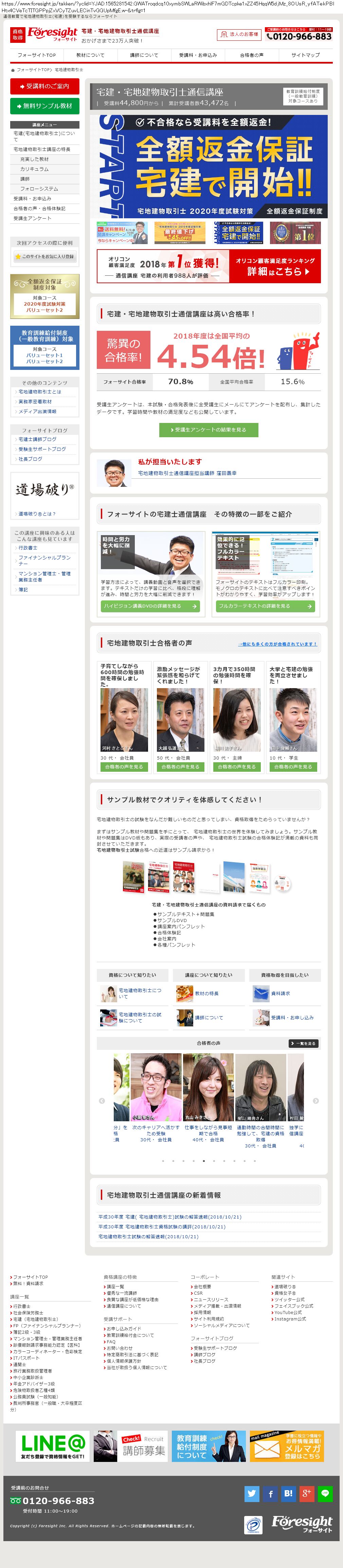Click the red 受講料のご案内 button
Viewport: 343px width, 1568px height.
pyautogui.click(x=45, y=86)
